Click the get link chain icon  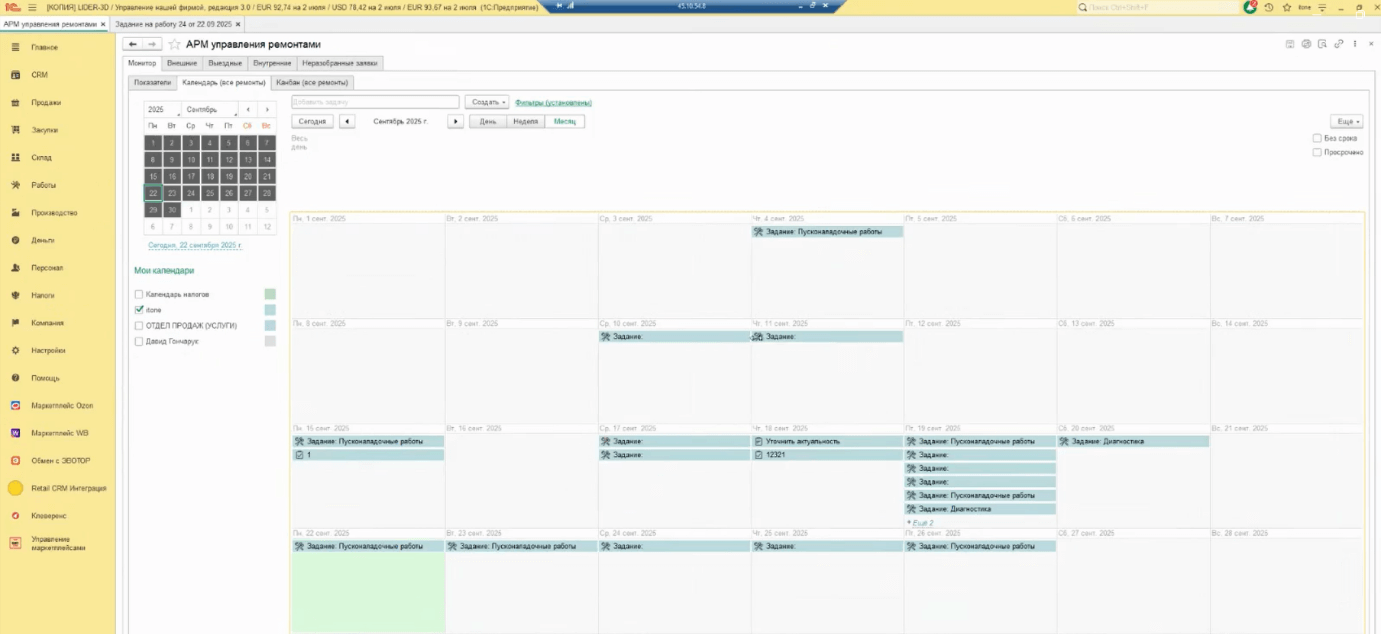pyautogui.click(x=1339, y=44)
